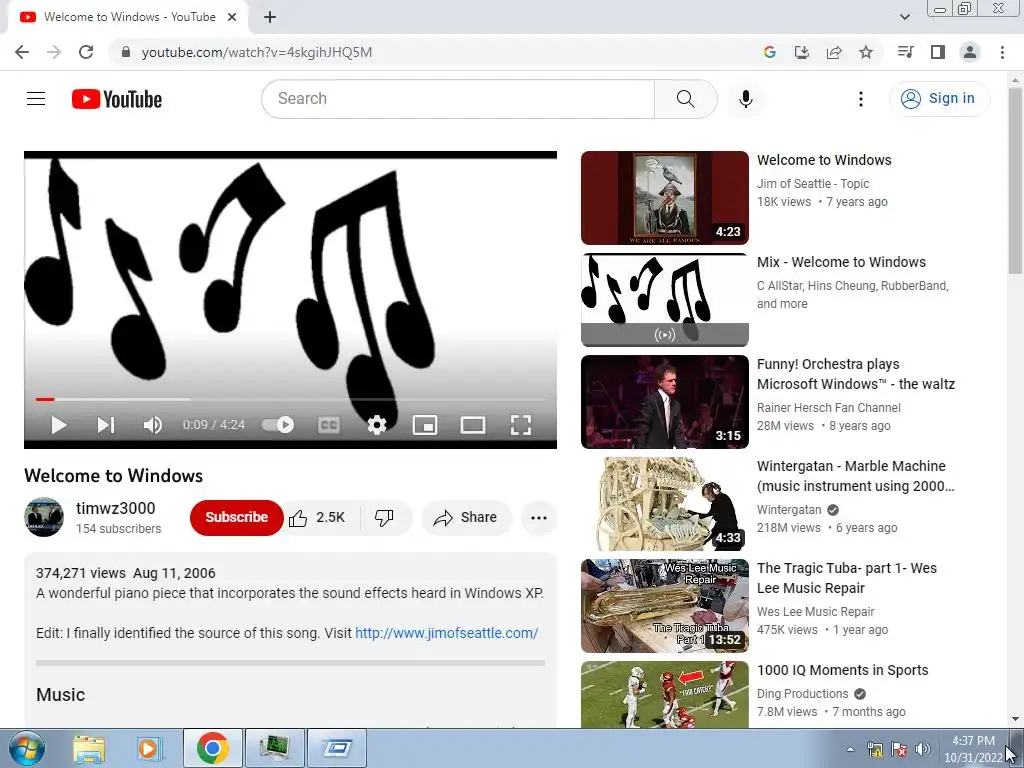This screenshot has width=1024, height=768.
Task: Open more actions ellipsis under video
Action: [x=539, y=518]
